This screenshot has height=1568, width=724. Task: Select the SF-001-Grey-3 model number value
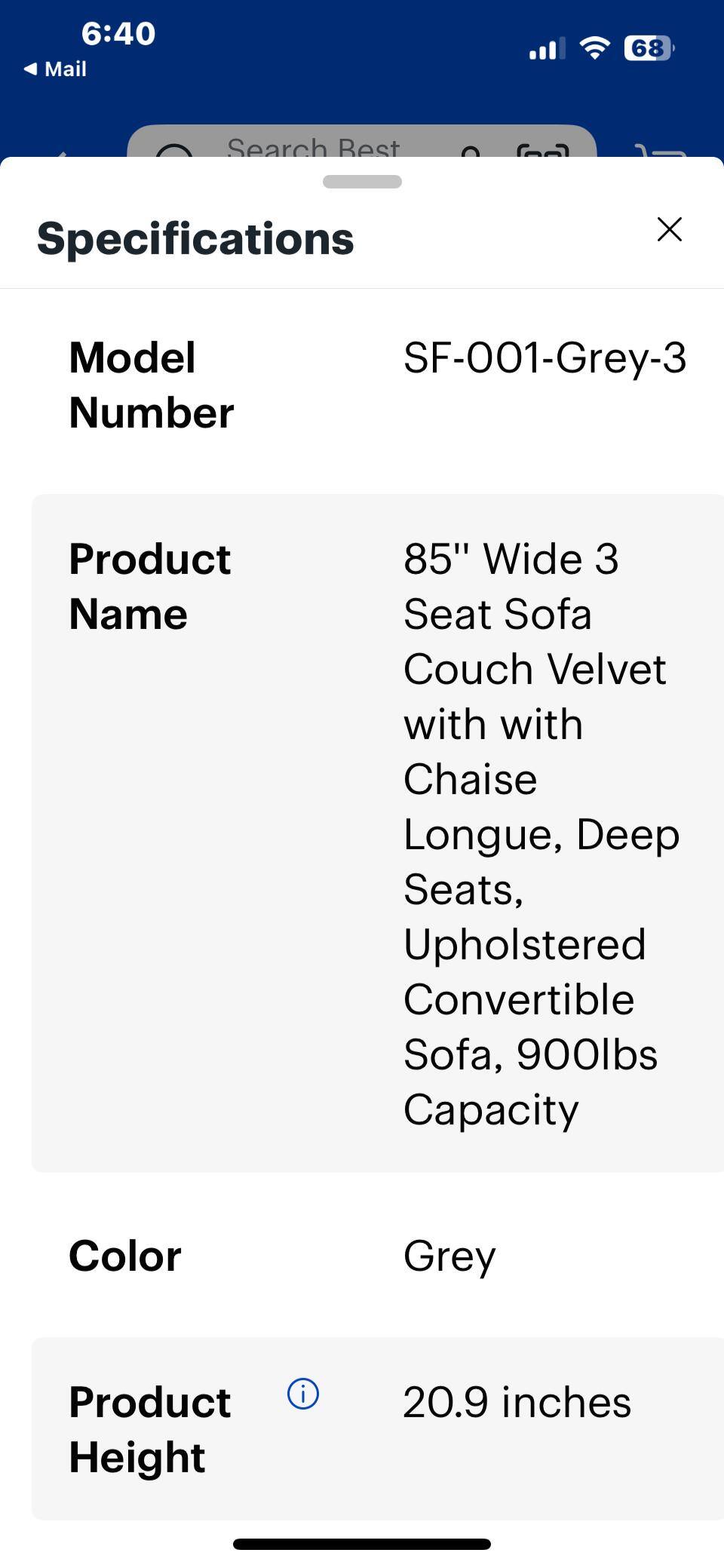click(x=545, y=357)
